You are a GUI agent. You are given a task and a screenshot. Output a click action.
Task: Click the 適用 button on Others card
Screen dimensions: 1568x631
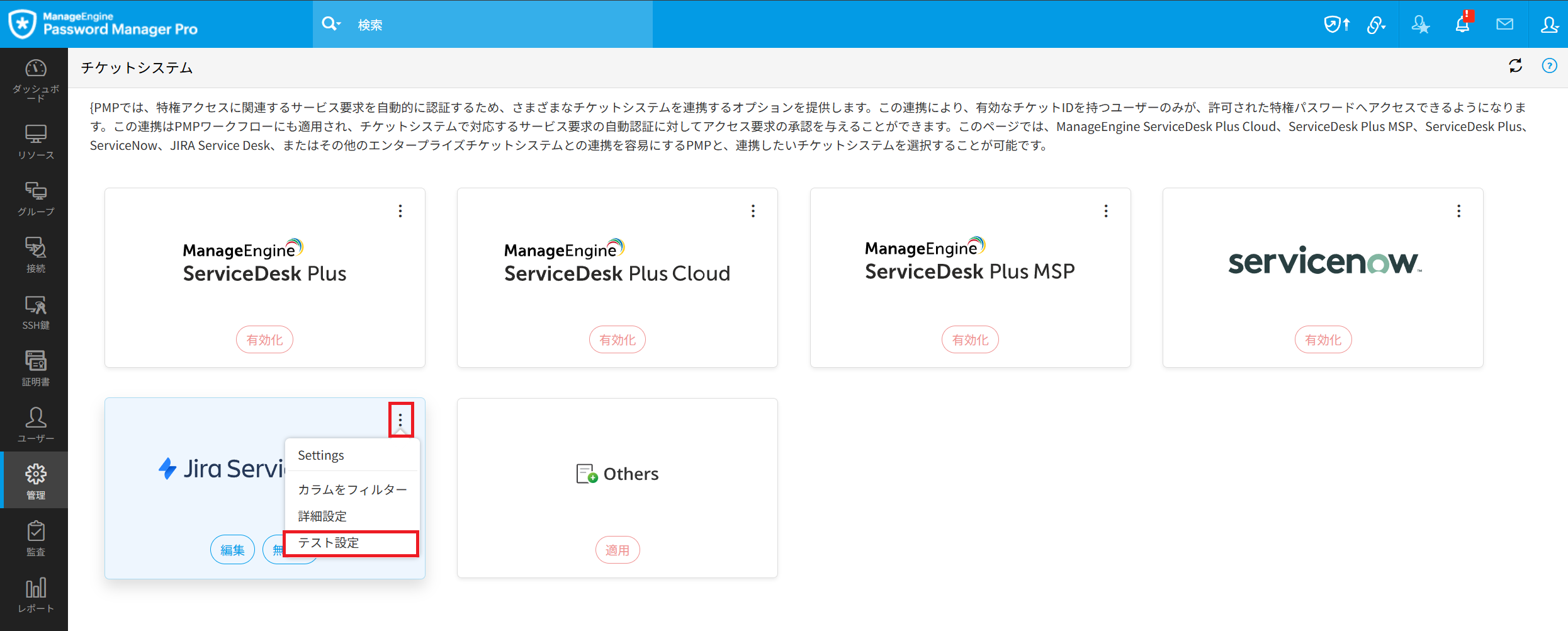click(617, 550)
